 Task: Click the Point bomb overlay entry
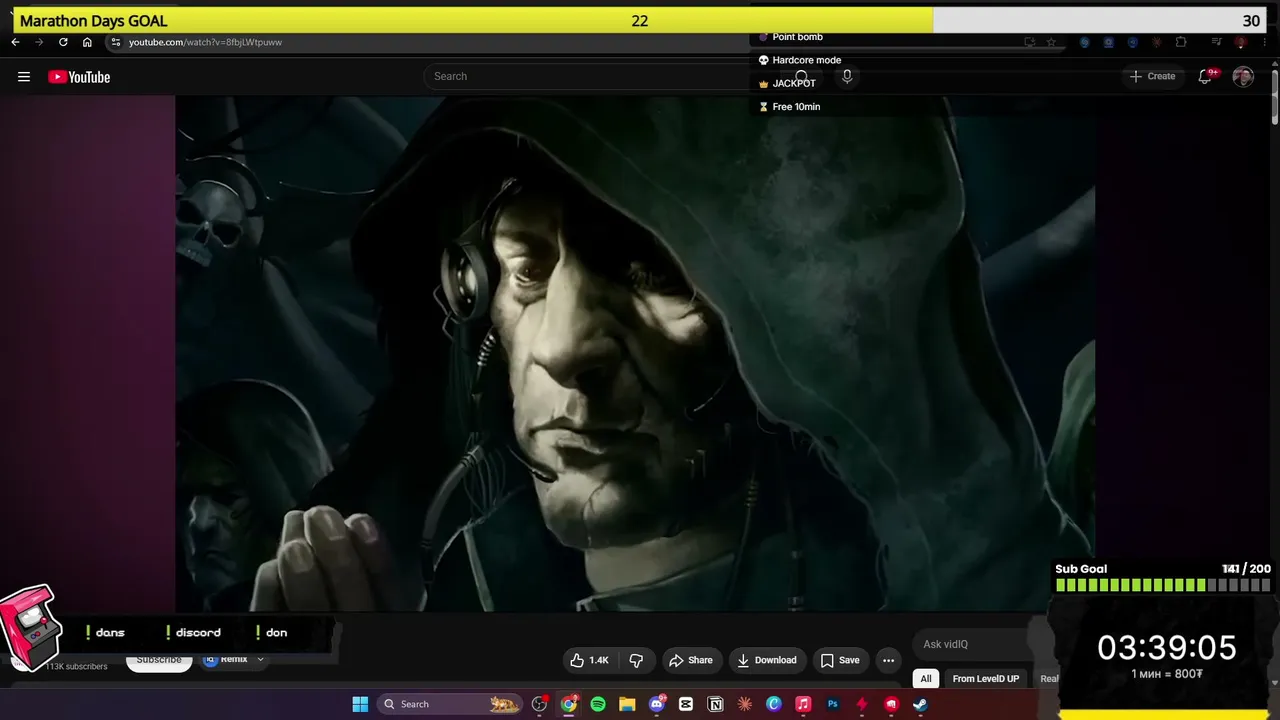click(x=790, y=37)
